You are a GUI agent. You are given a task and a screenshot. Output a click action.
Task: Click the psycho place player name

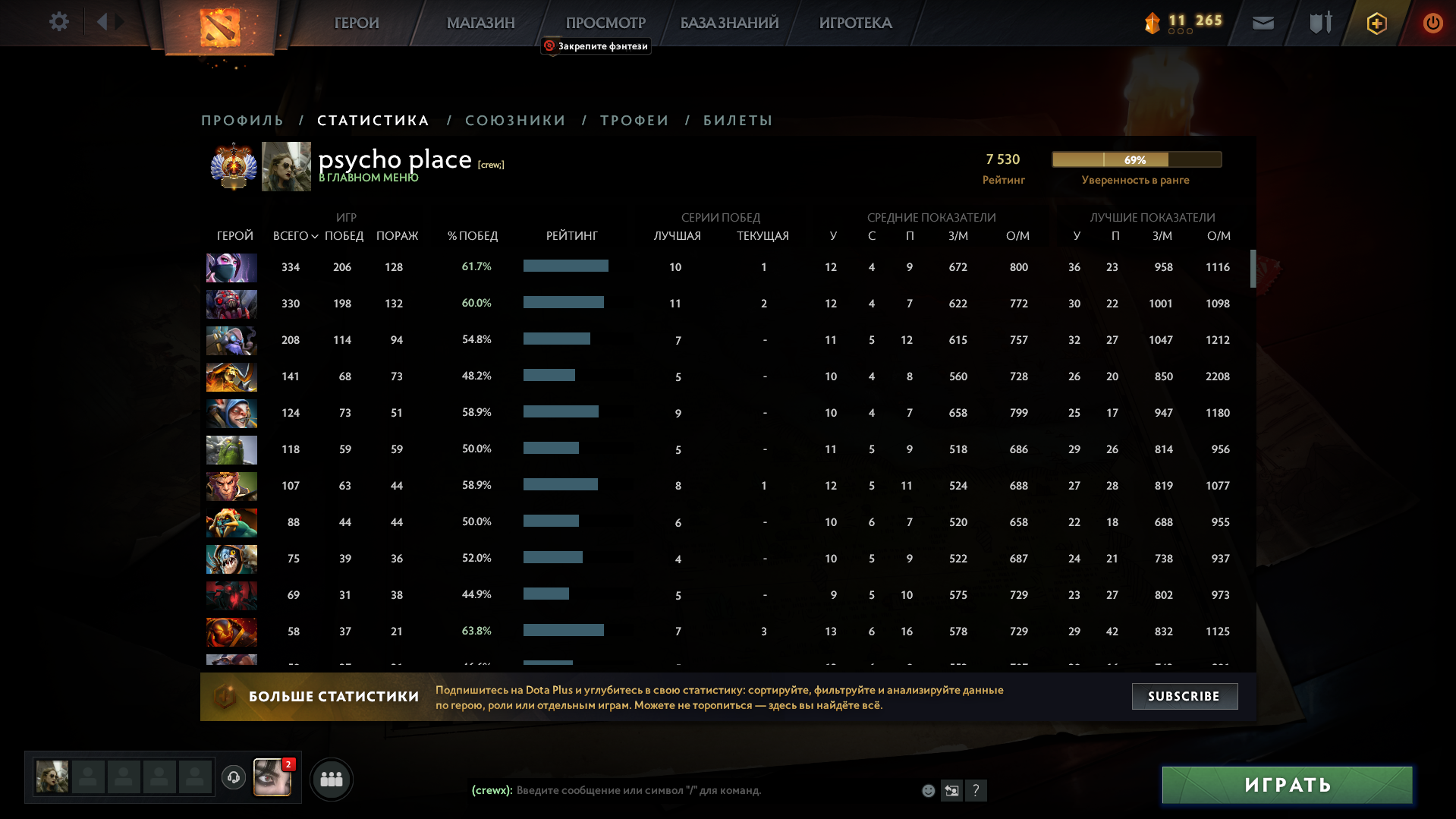pyautogui.click(x=395, y=159)
